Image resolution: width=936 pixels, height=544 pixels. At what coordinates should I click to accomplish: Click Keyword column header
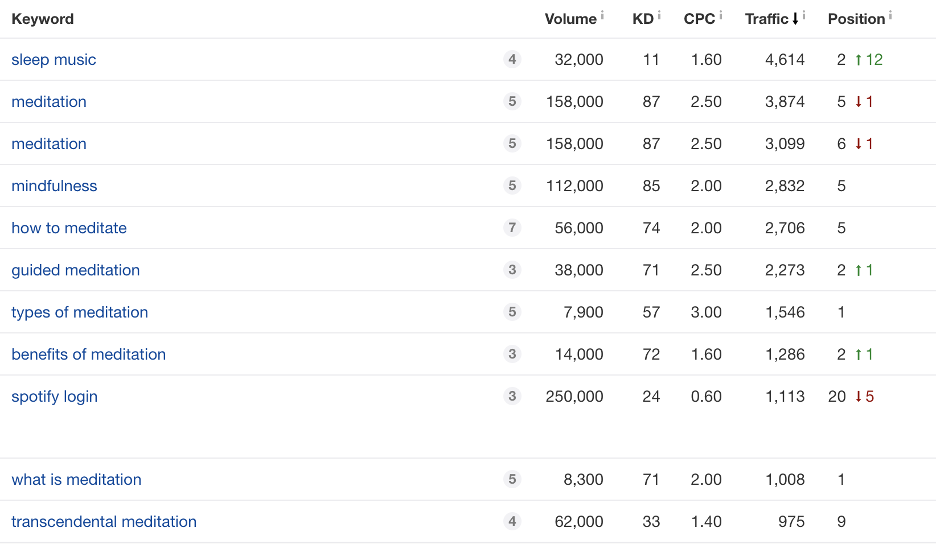tap(42, 19)
